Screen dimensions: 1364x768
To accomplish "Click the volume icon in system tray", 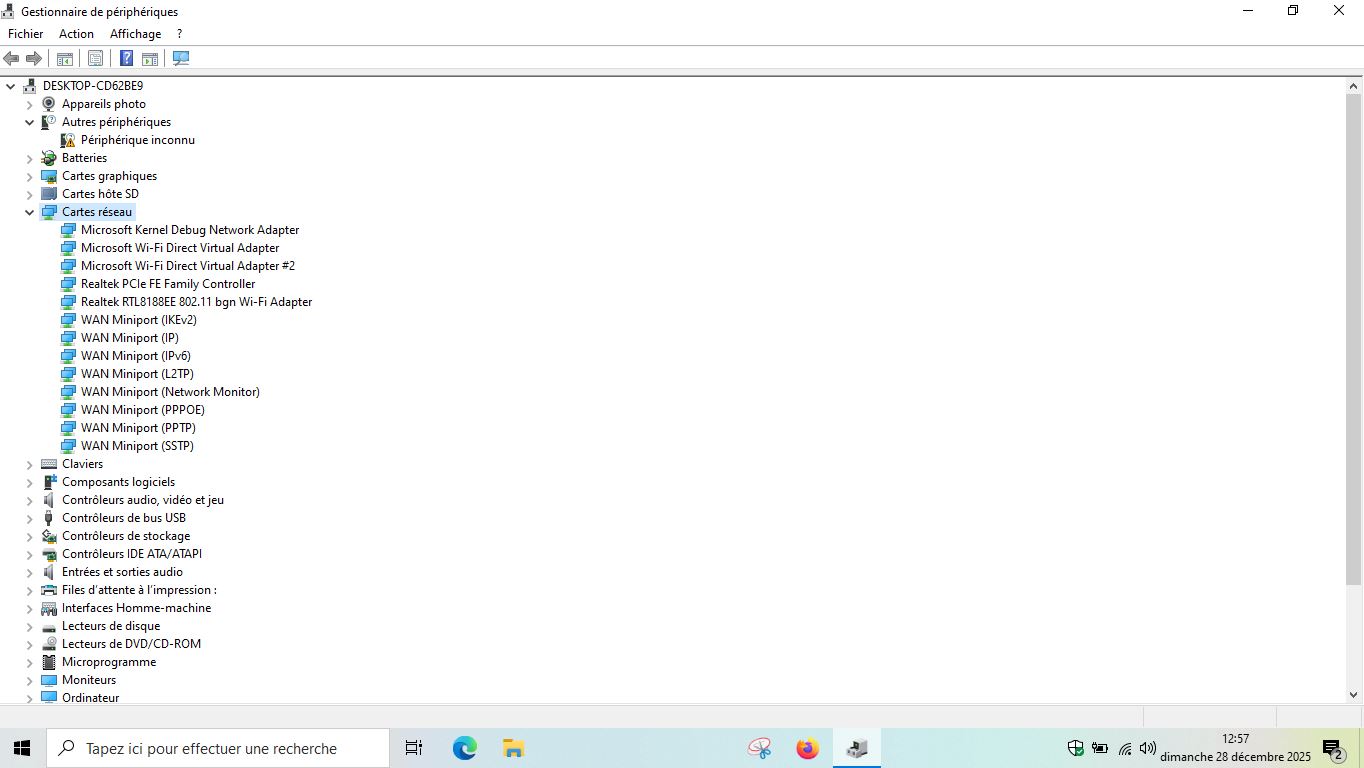I will 1147,748.
